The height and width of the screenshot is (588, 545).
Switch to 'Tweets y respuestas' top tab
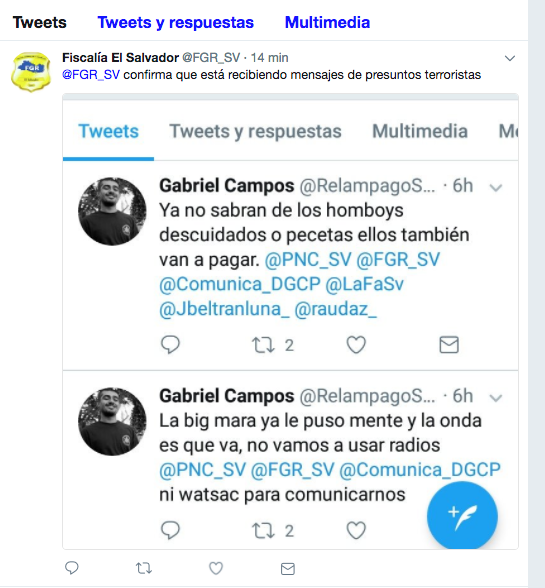point(176,22)
